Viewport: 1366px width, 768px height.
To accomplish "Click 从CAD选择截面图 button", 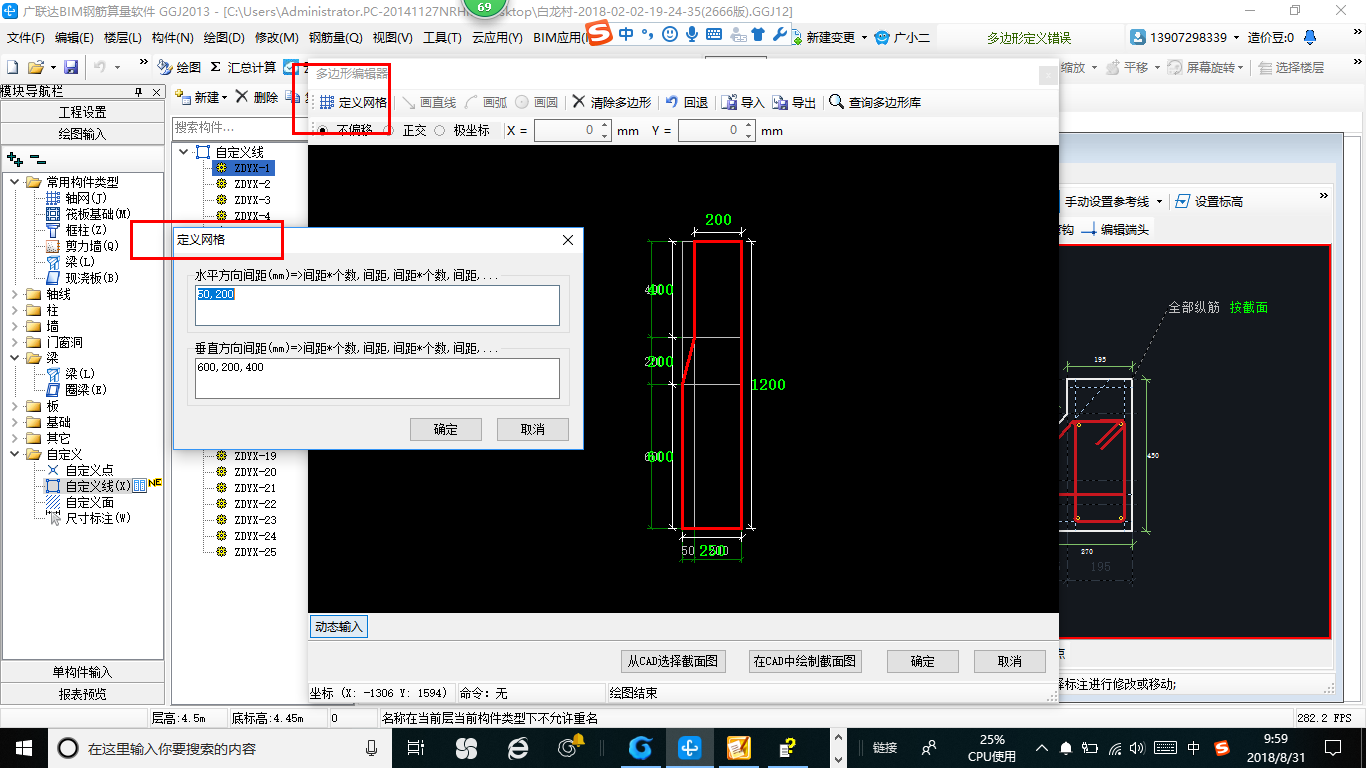I will coord(672,661).
